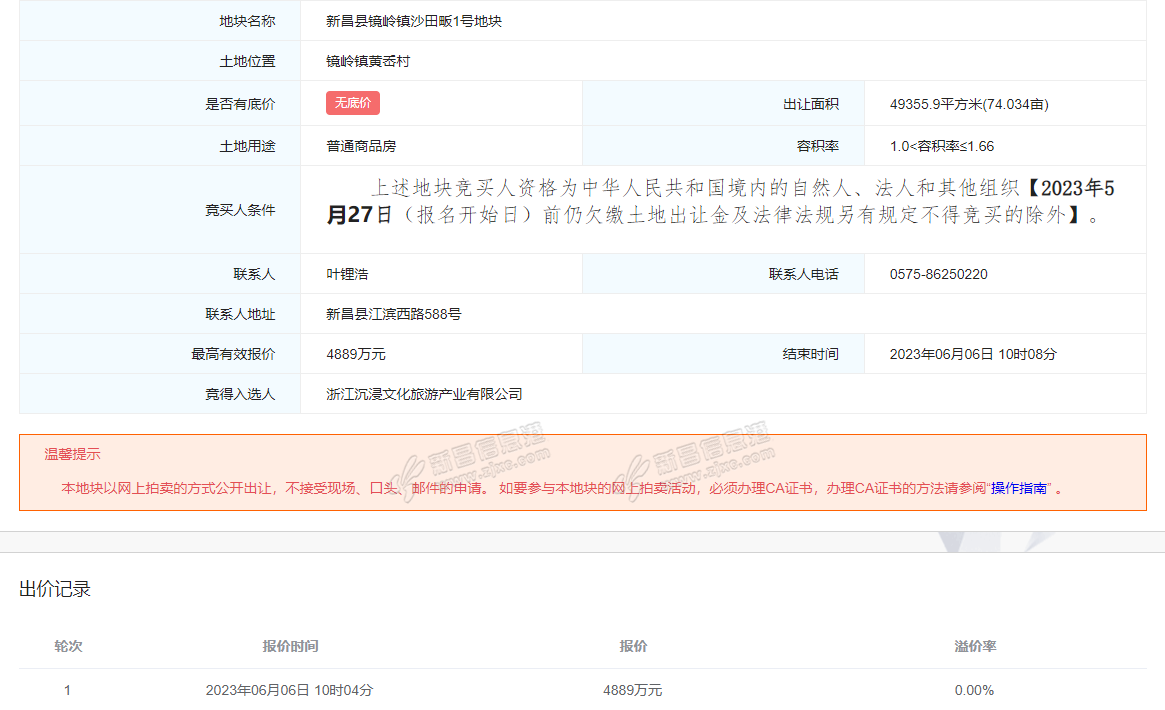Open the 操作指南 link in the notice
Screen dimensions: 1165x710
pos(1019,489)
